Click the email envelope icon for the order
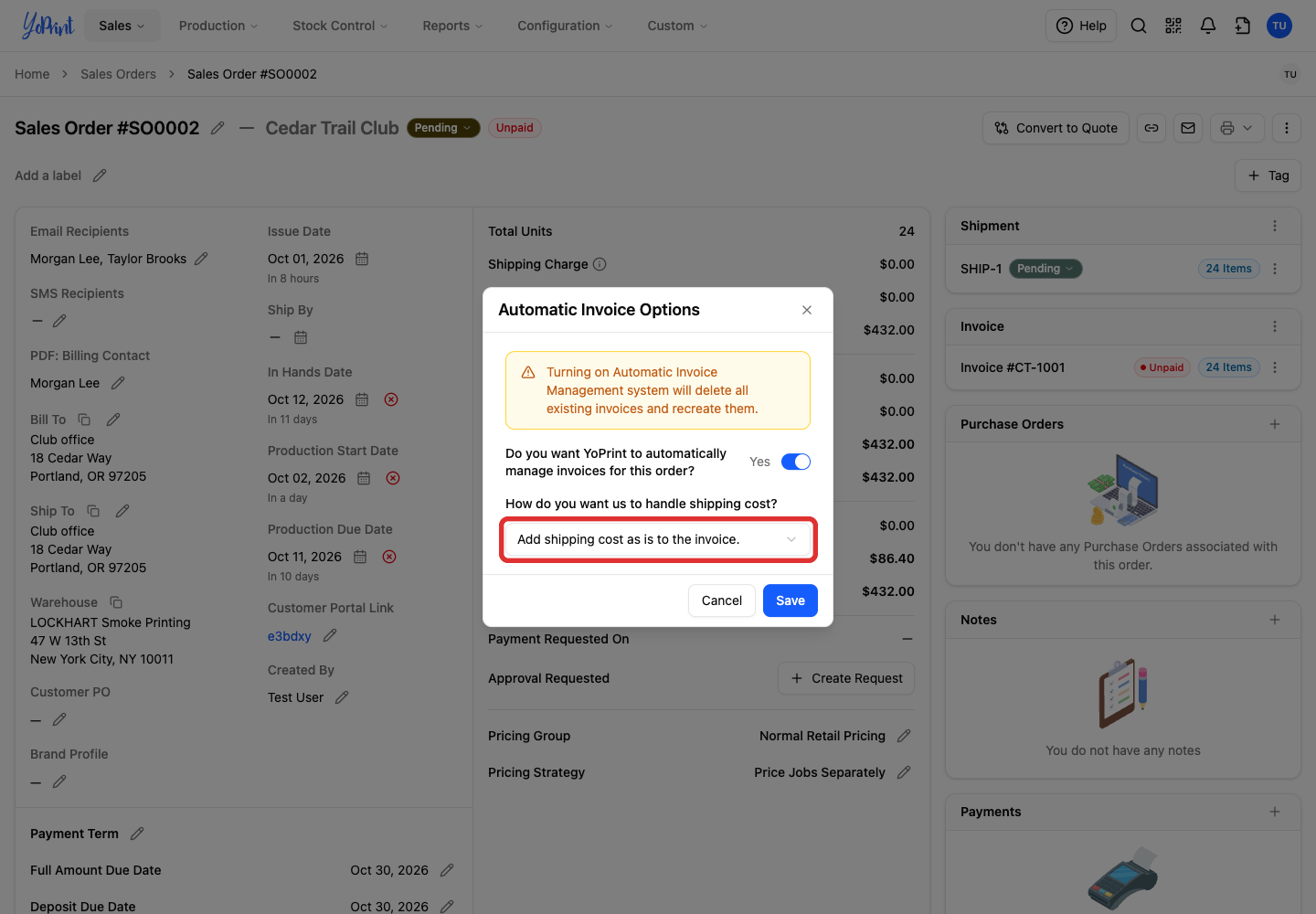The image size is (1316, 914). pos(1188,128)
